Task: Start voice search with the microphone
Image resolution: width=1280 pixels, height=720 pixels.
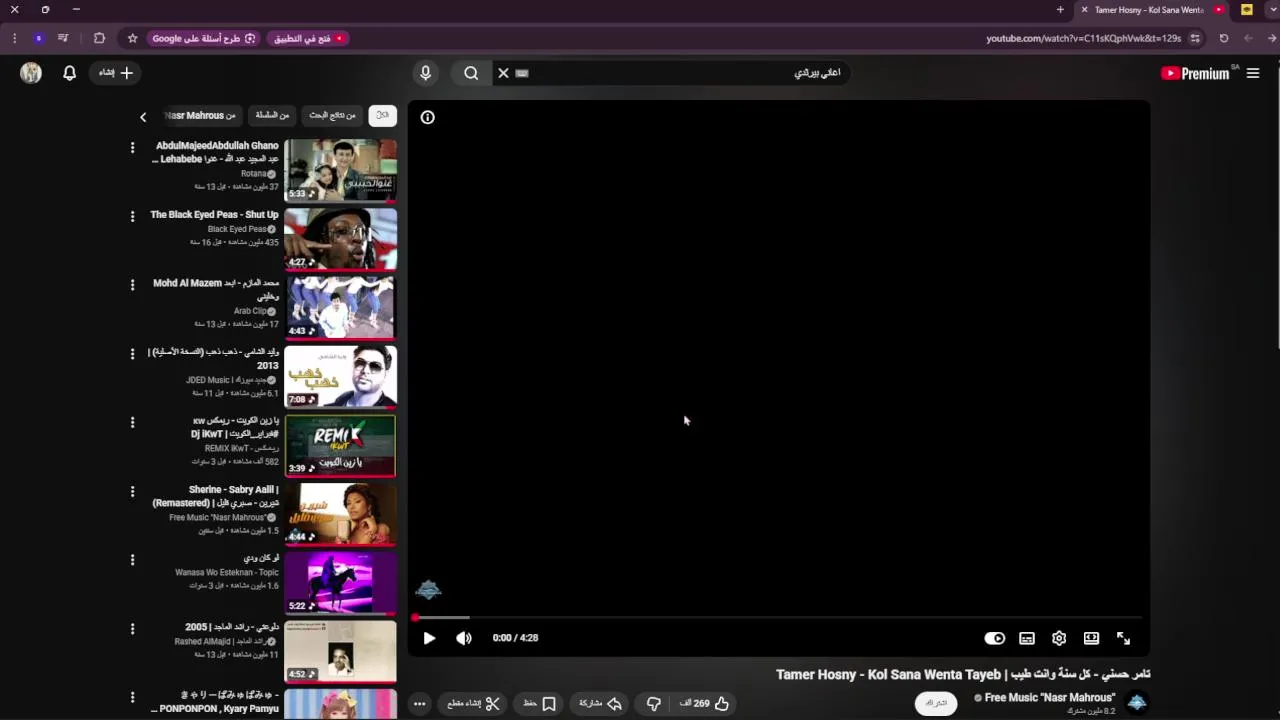Action: coord(425,73)
